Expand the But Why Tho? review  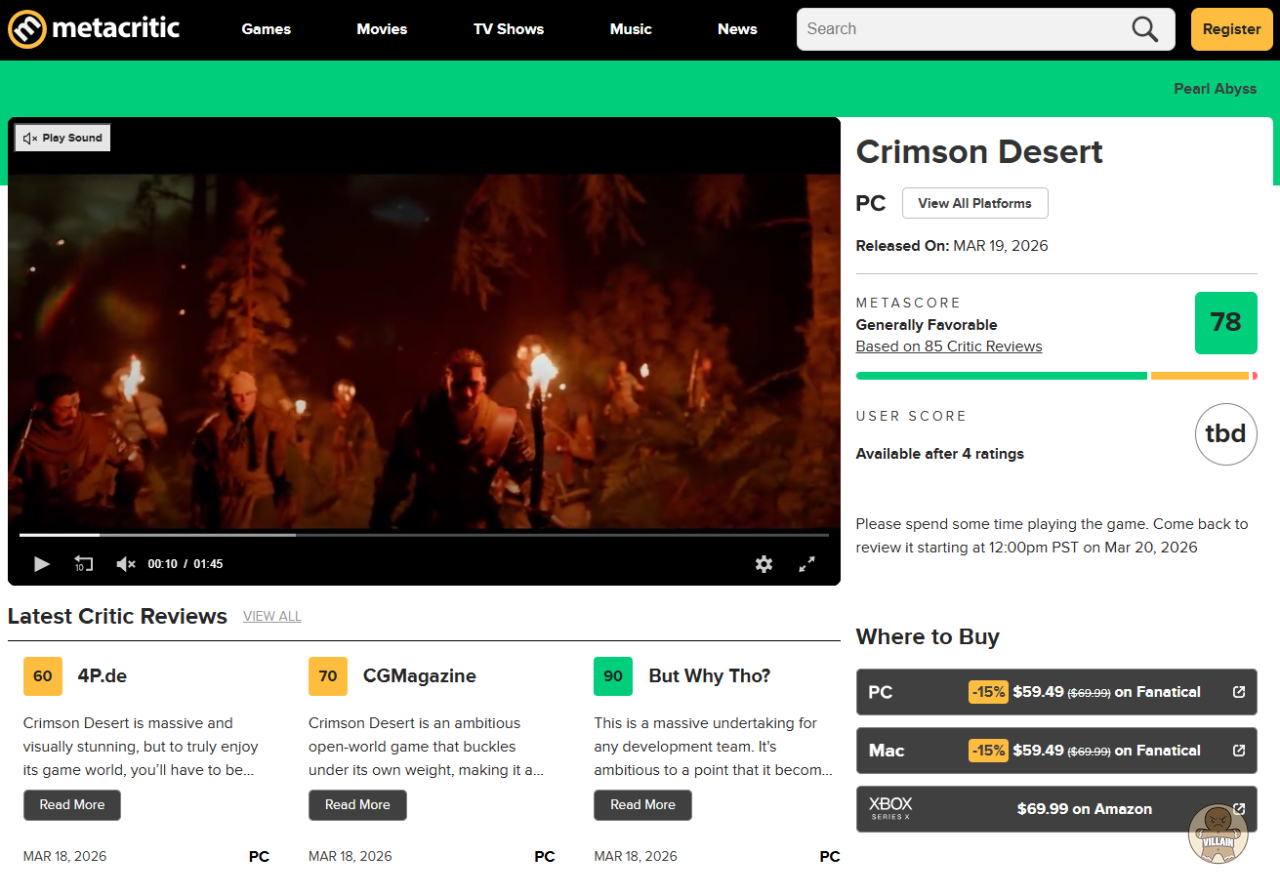pyautogui.click(x=642, y=805)
